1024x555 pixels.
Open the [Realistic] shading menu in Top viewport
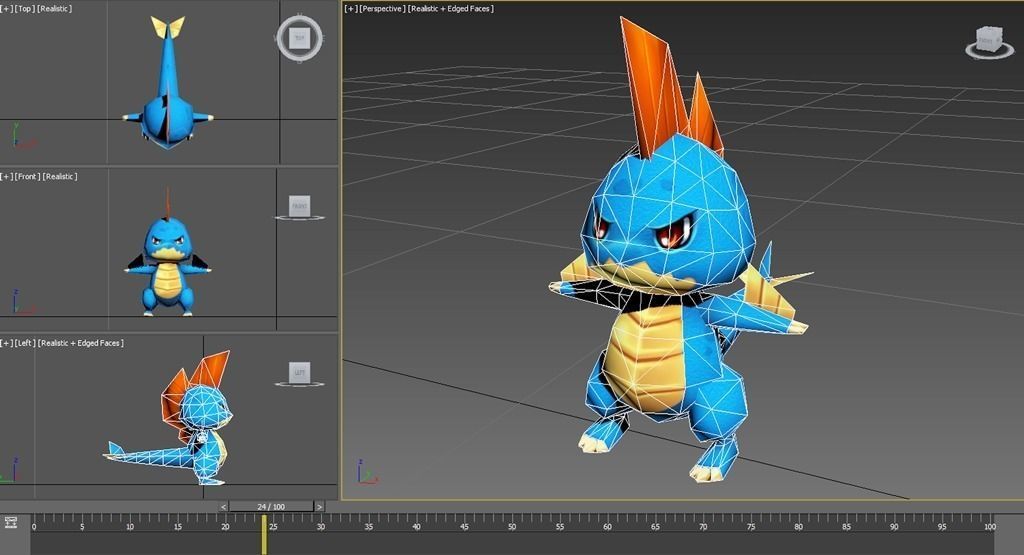(x=55, y=8)
